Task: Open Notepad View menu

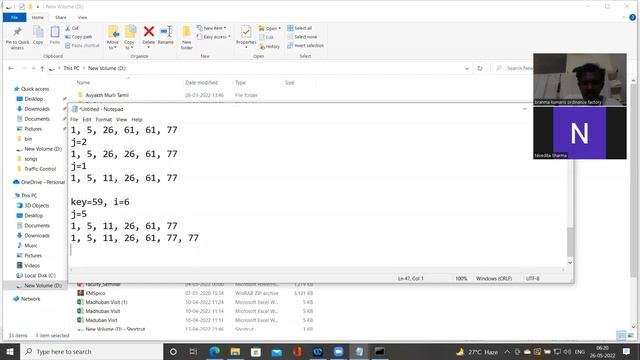Action: [122, 120]
